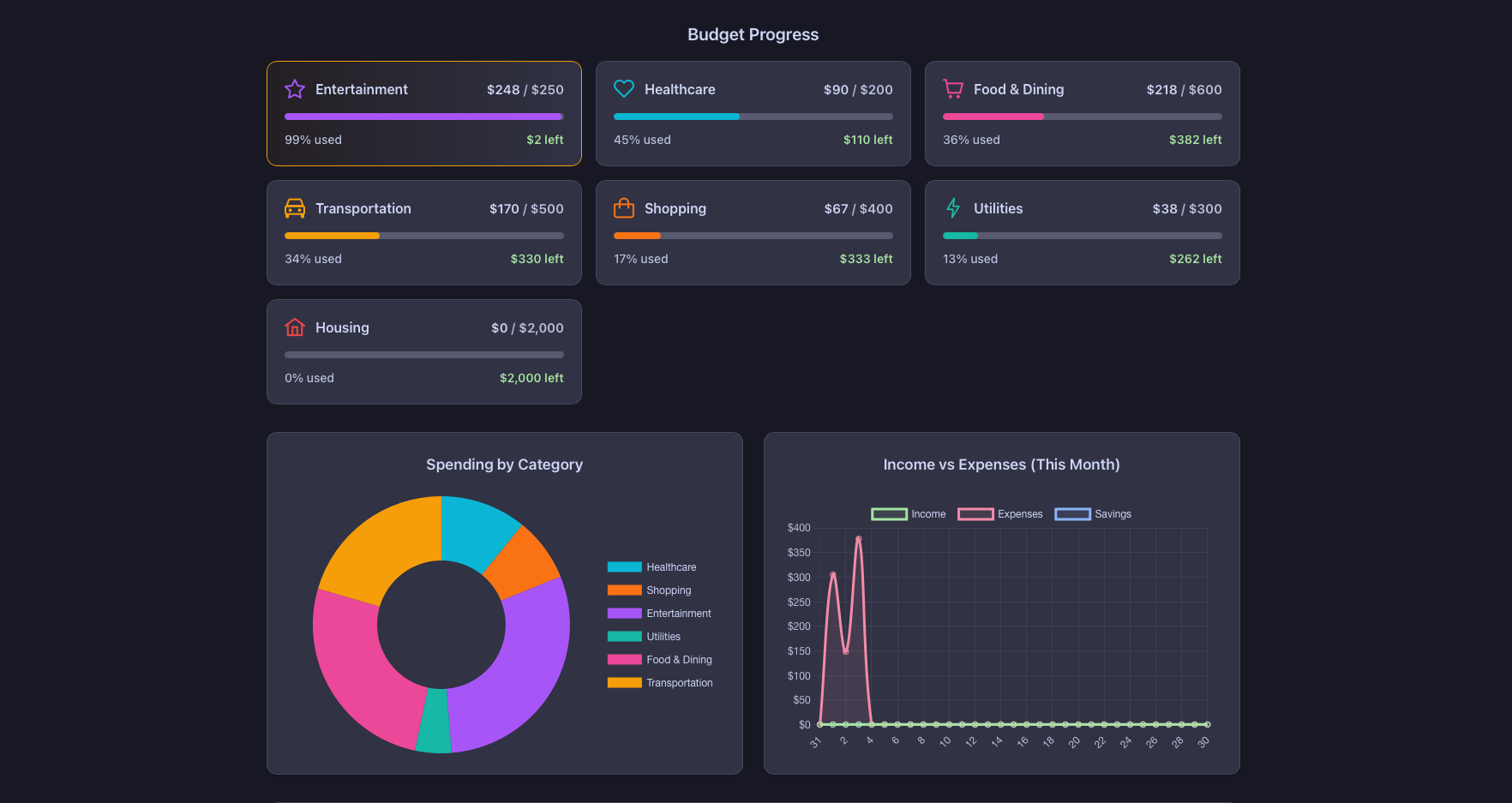Click the Food & Dining shopping cart icon
Viewport: 1512px width, 803px height.
click(x=953, y=88)
